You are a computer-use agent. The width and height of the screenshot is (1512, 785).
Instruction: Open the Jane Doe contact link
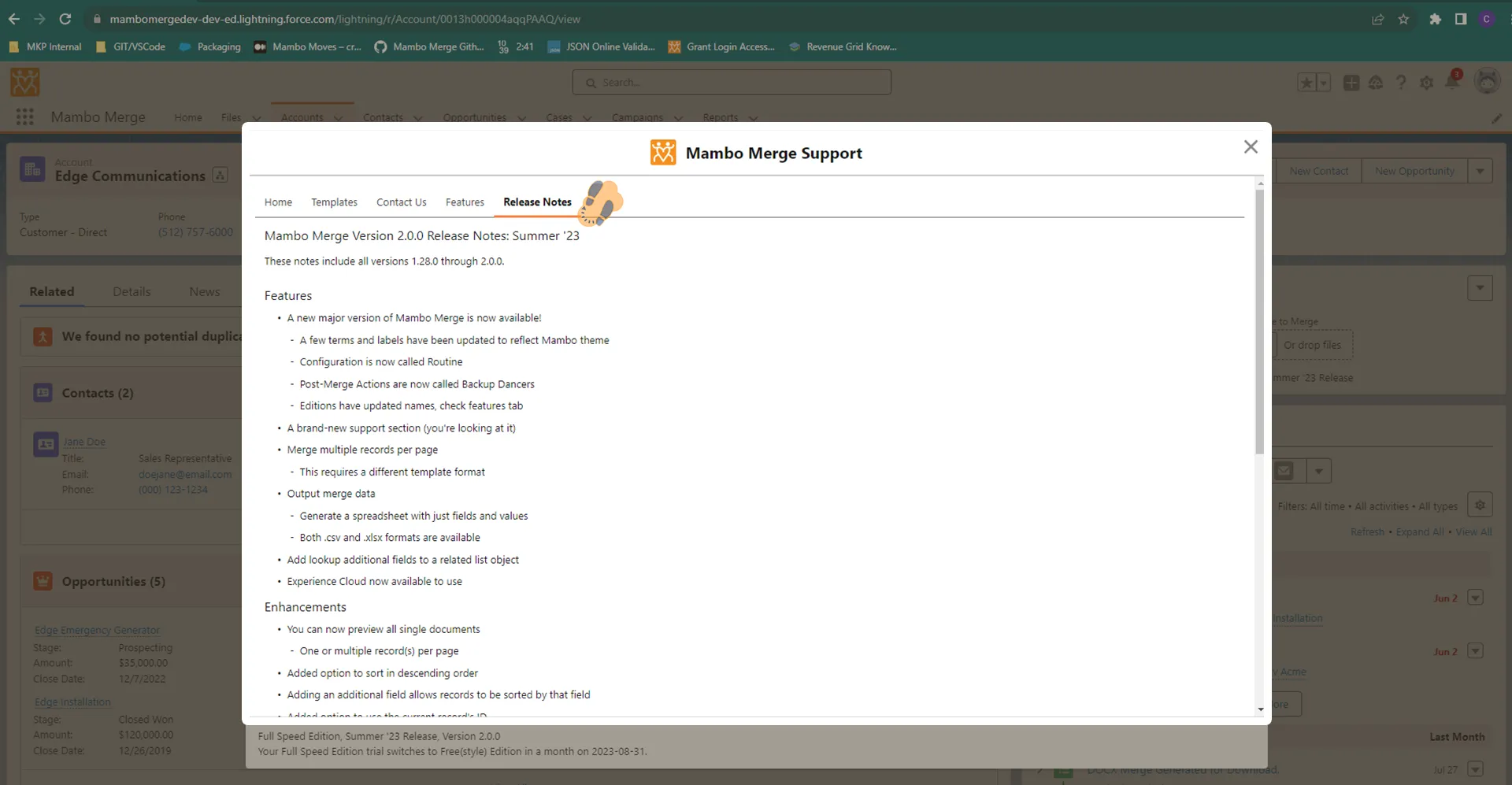tap(84, 442)
